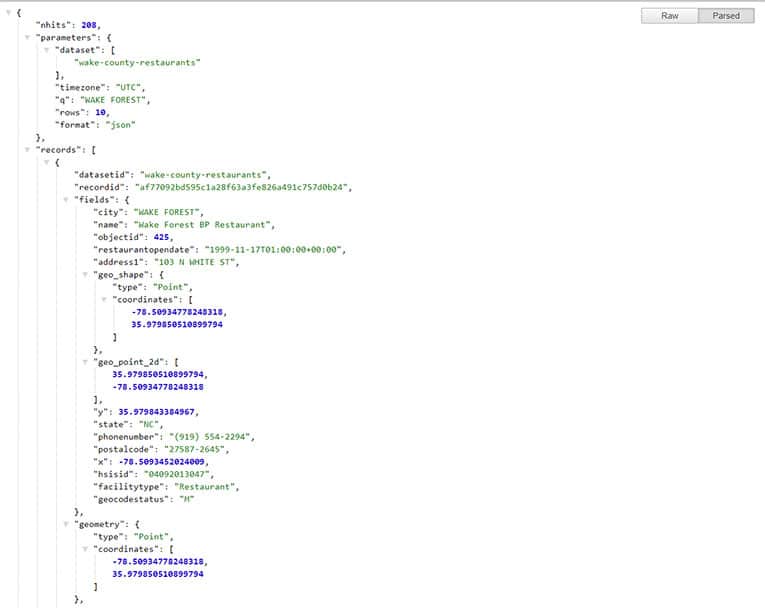Collapse the root JSON object triangle
765x608 pixels.
click(9, 11)
